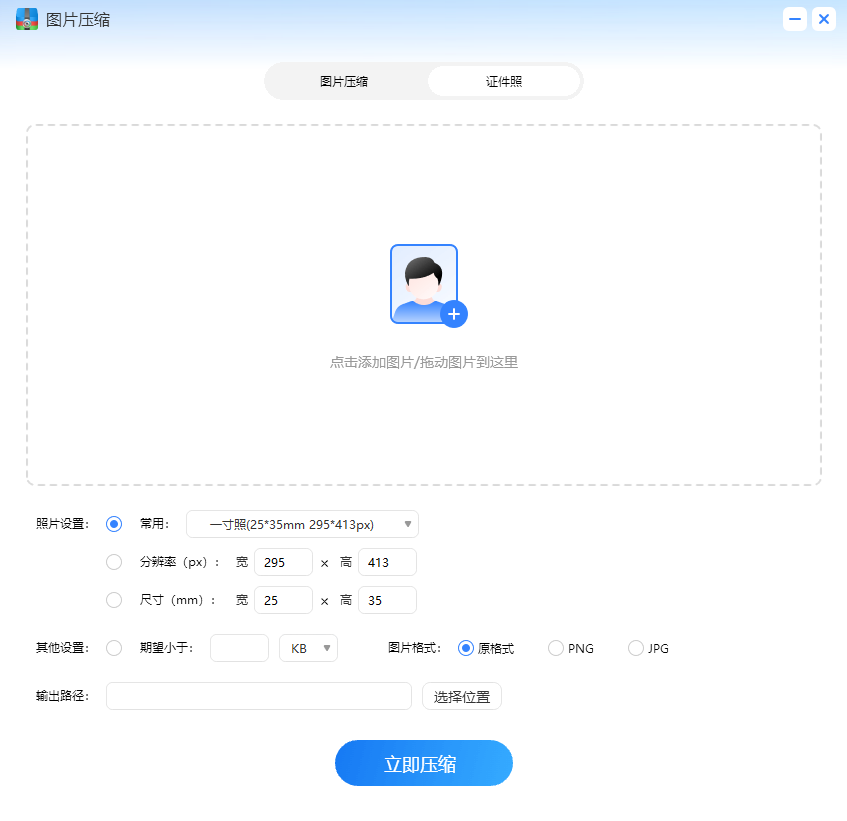Choose PNG as the image format
The height and width of the screenshot is (821, 847).
pyautogui.click(x=556, y=648)
